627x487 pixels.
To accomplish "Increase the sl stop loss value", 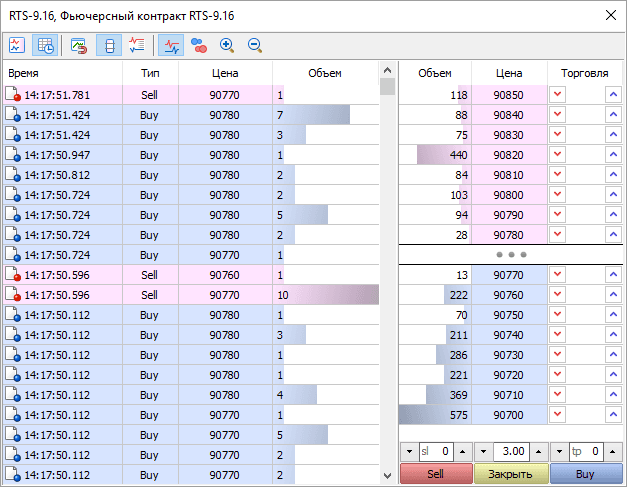I will click(463, 452).
